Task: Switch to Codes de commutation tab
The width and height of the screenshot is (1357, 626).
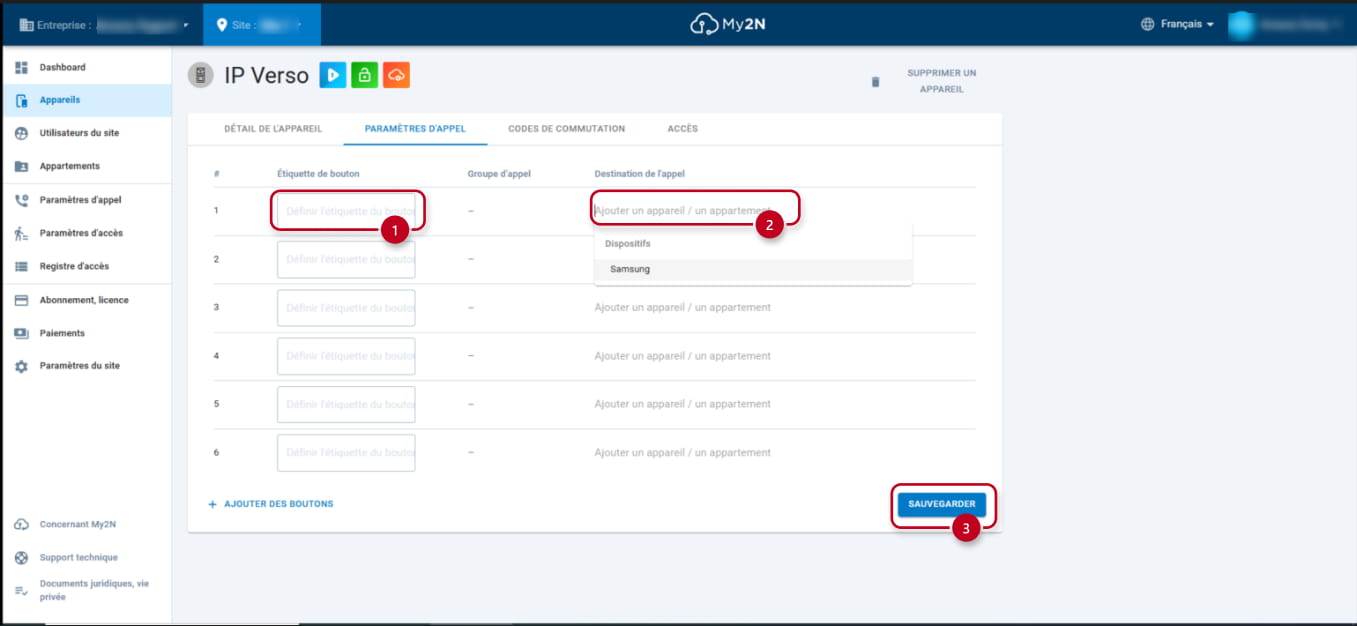Action: pyautogui.click(x=566, y=129)
